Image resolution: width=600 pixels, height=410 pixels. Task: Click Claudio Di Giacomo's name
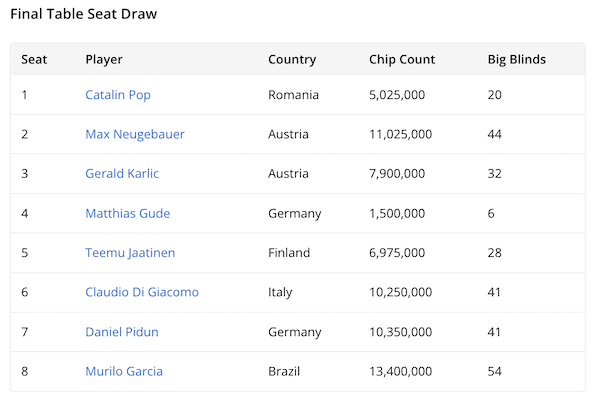coord(142,292)
